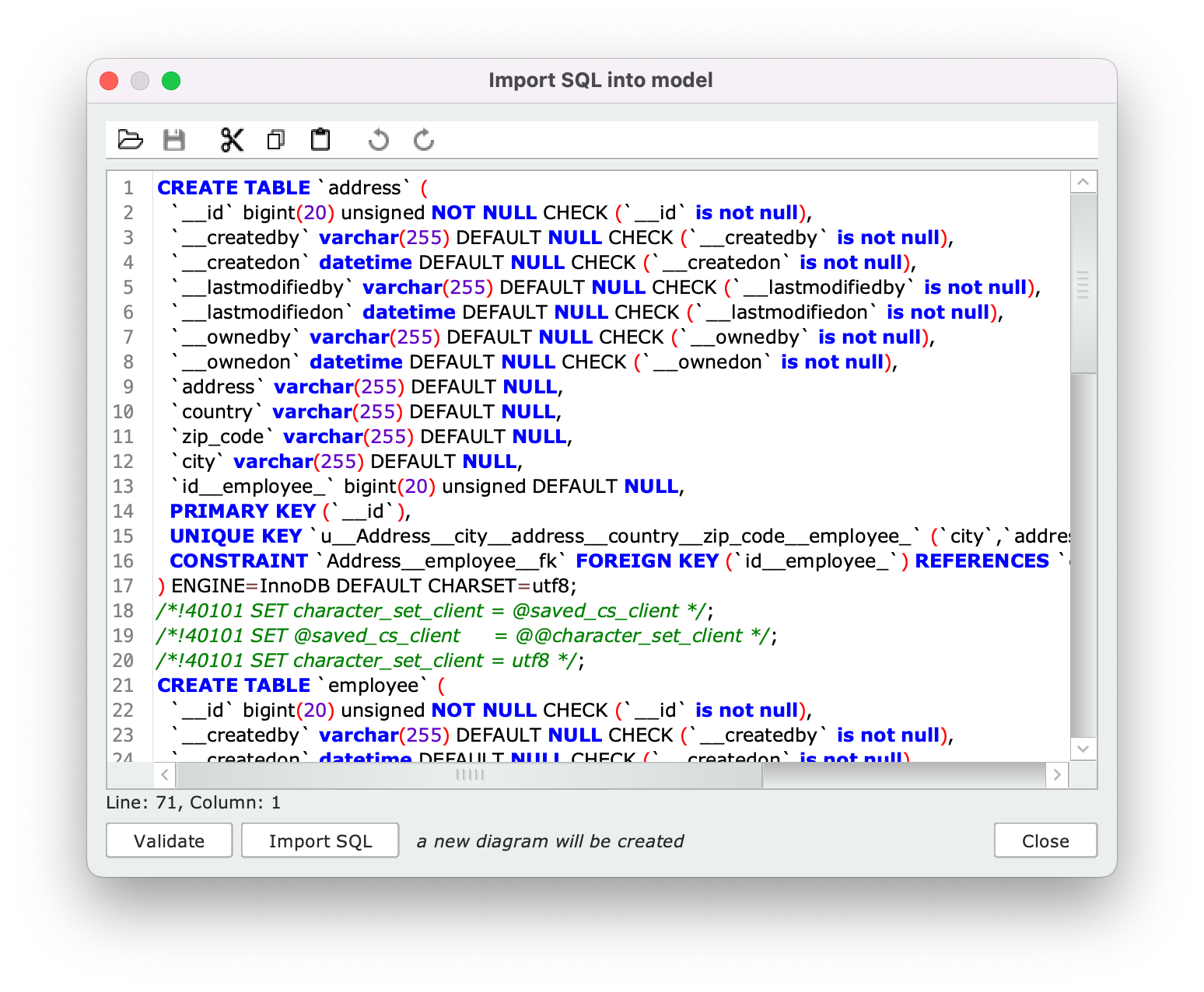Click the horizontal scrollbar left arrow
1204x992 pixels.
(x=165, y=774)
